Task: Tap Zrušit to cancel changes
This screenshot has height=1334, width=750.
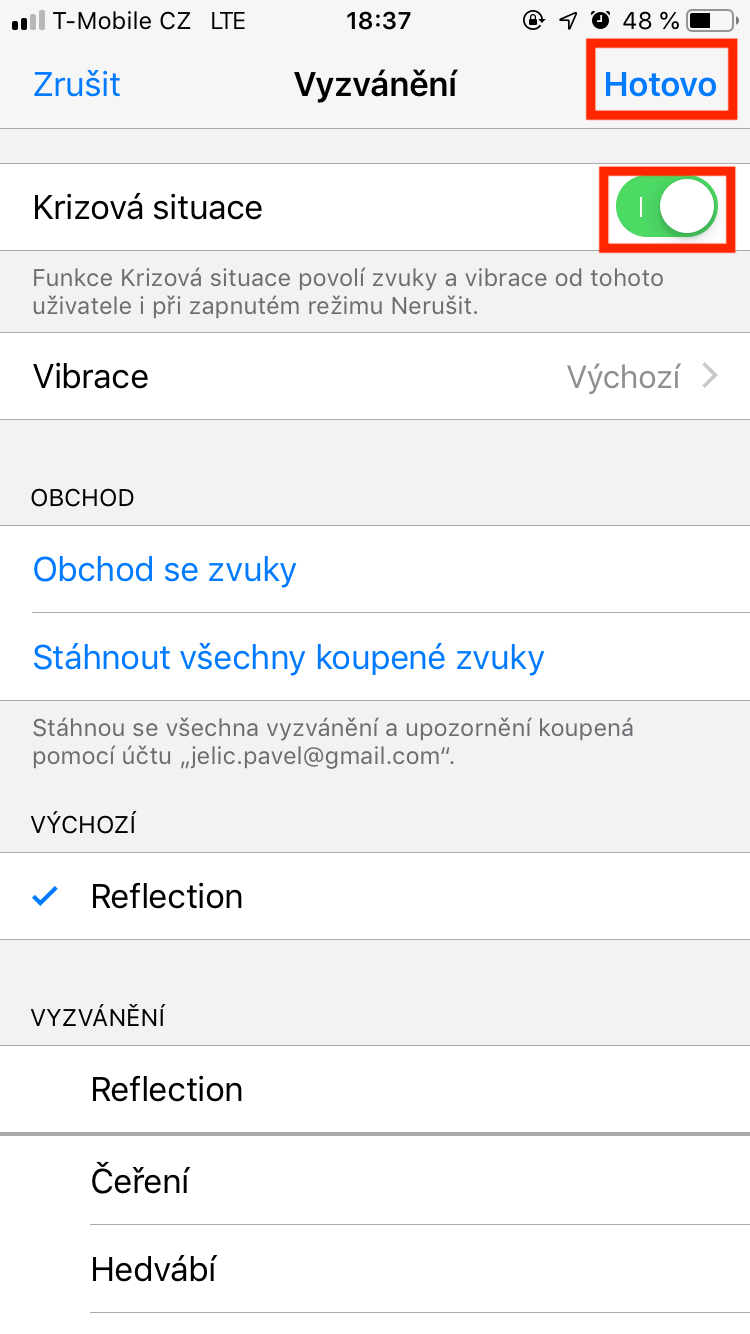Action: click(77, 84)
